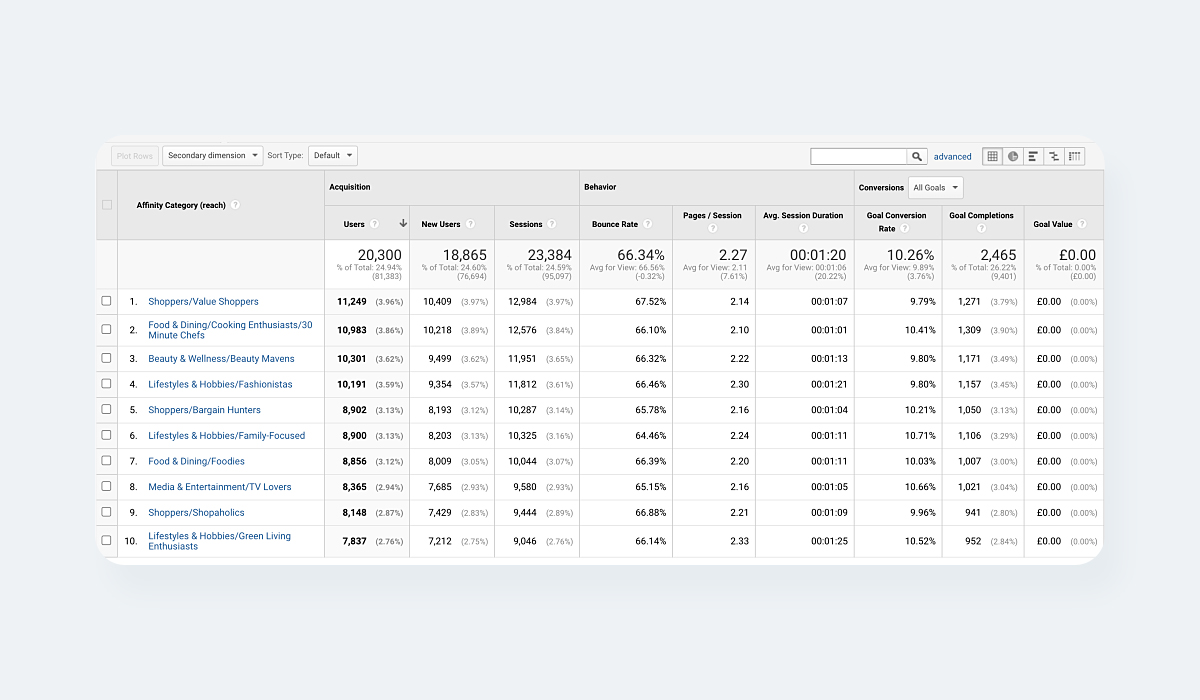Open Media & Entertainment/TV Lovers link
This screenshot has height=700, width=1200.
[220, 487]
